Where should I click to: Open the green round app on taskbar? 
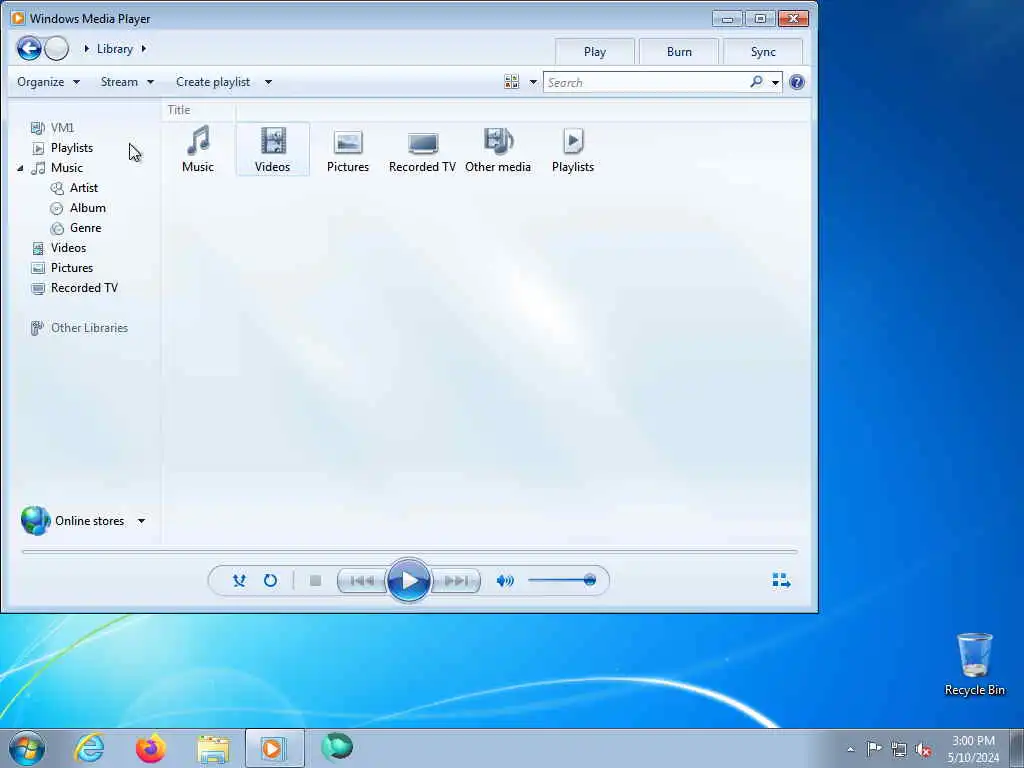(x=337, y=747)
